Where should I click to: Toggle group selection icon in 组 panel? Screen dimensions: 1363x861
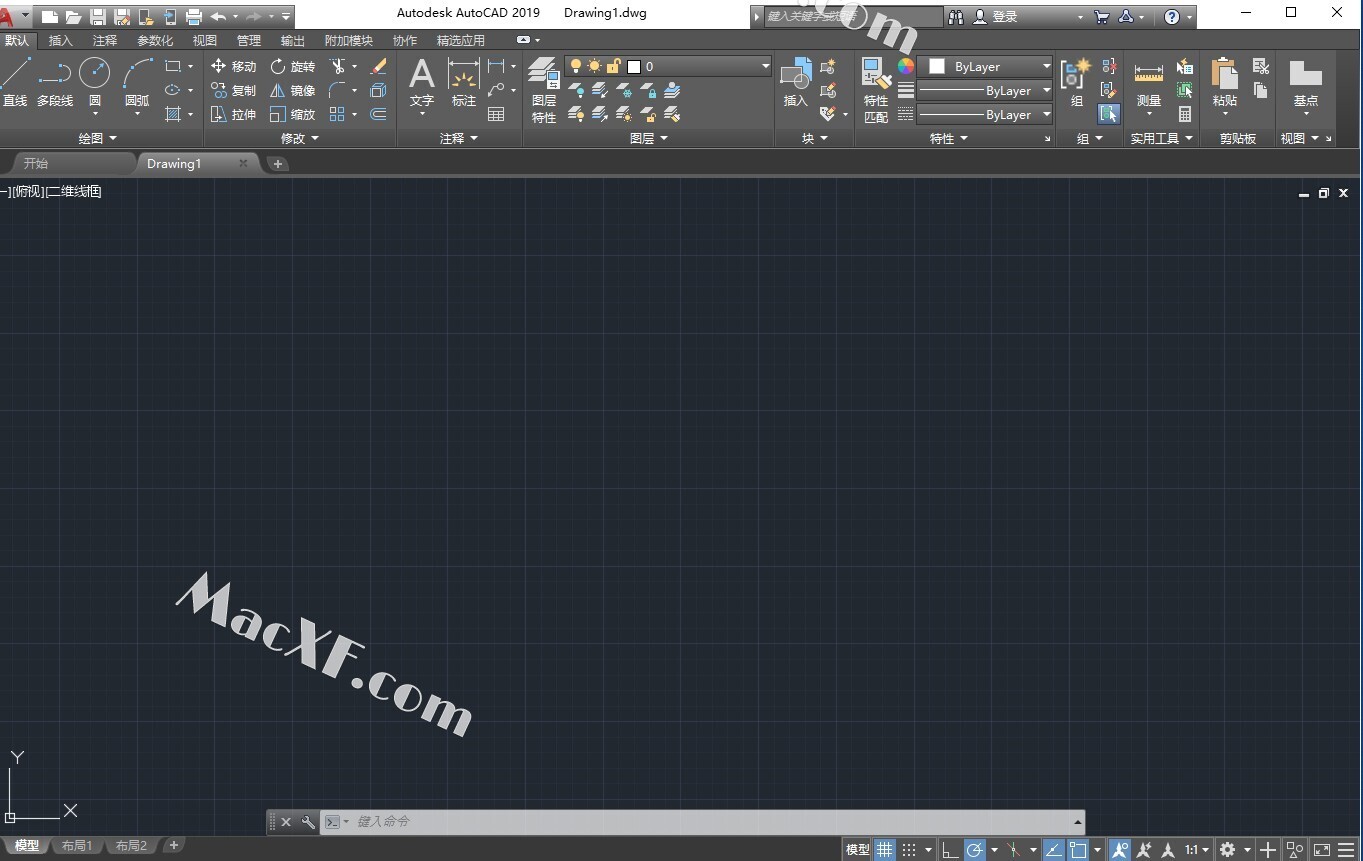pyautogui.click(x=1109, y=114)
